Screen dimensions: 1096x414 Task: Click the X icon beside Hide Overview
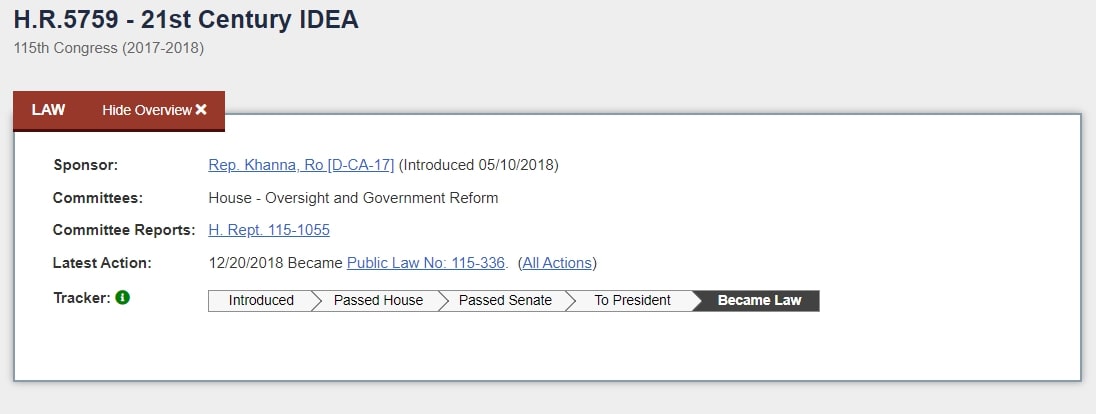(x=201, y=110)
